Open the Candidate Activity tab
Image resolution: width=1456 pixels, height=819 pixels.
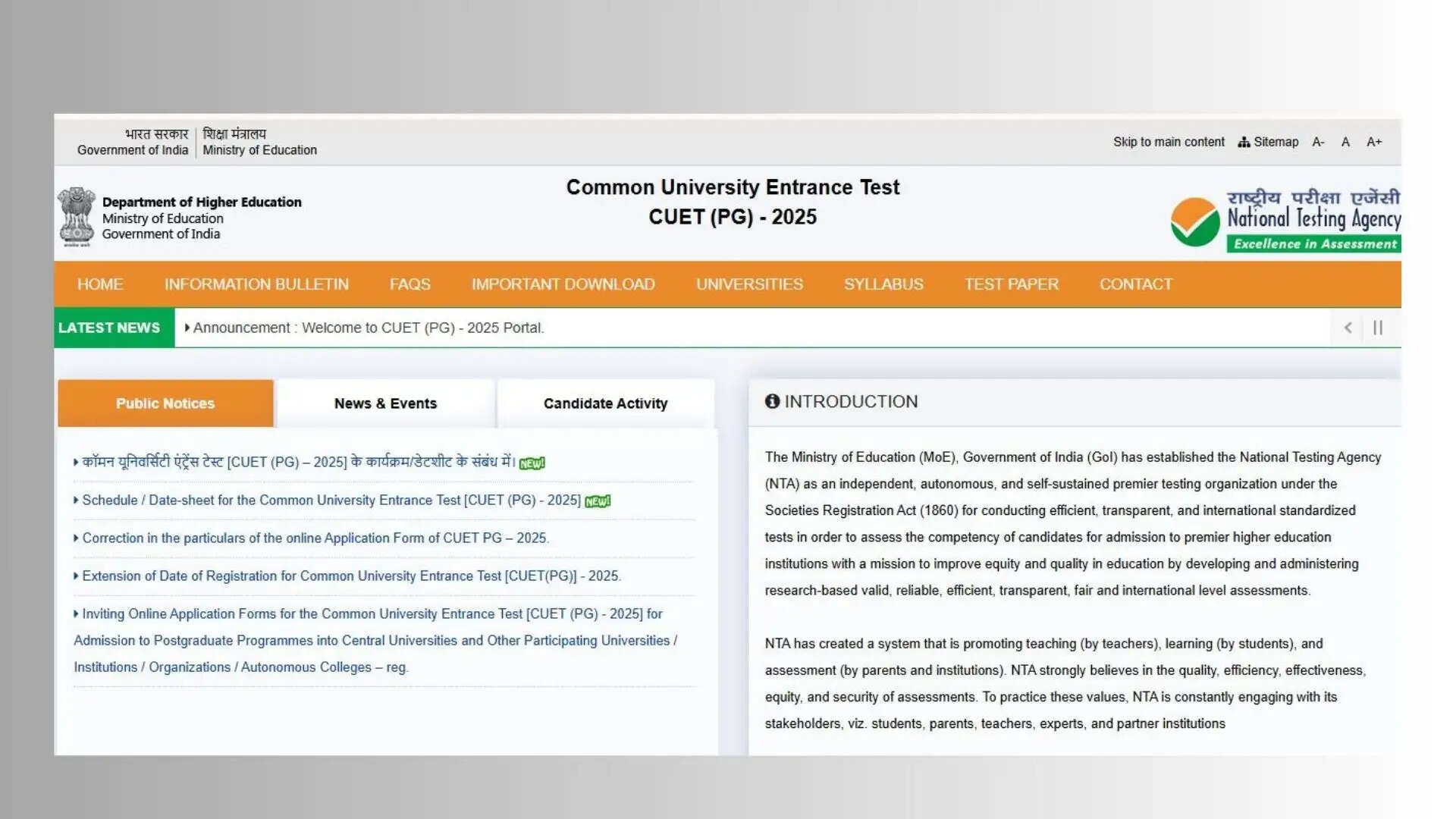(605, 403)
